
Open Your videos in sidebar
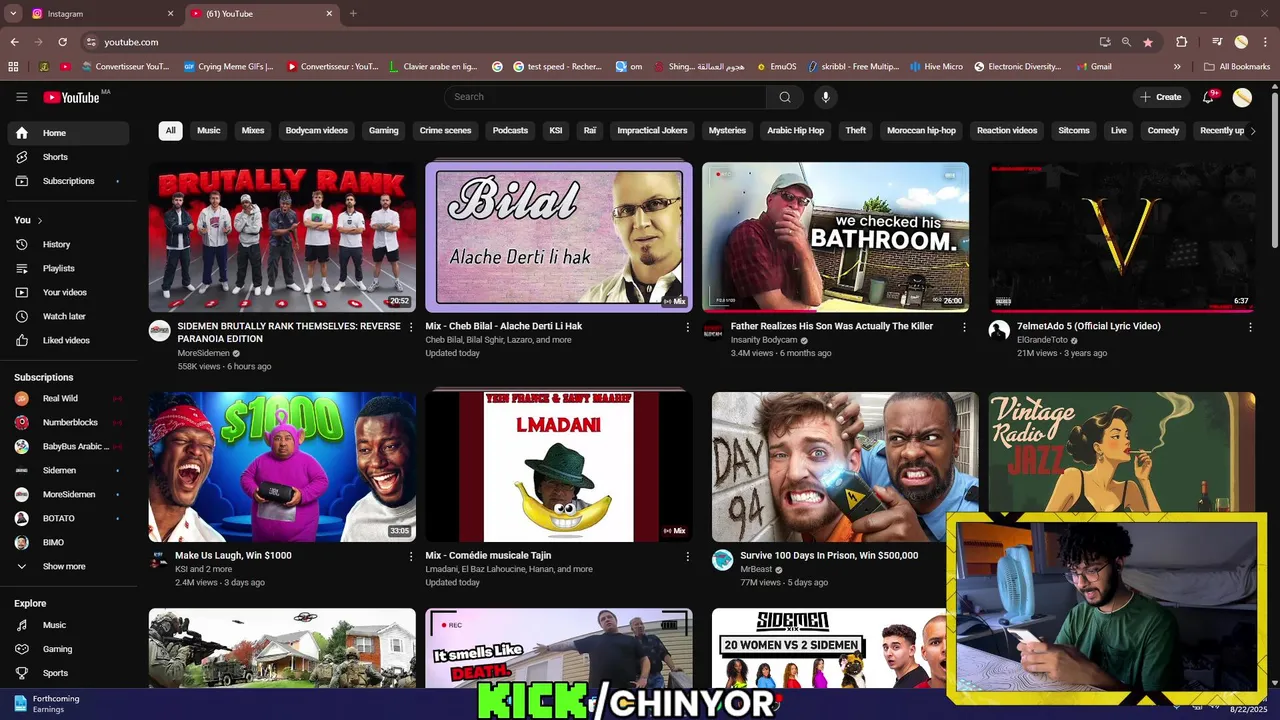click(68, 292)
